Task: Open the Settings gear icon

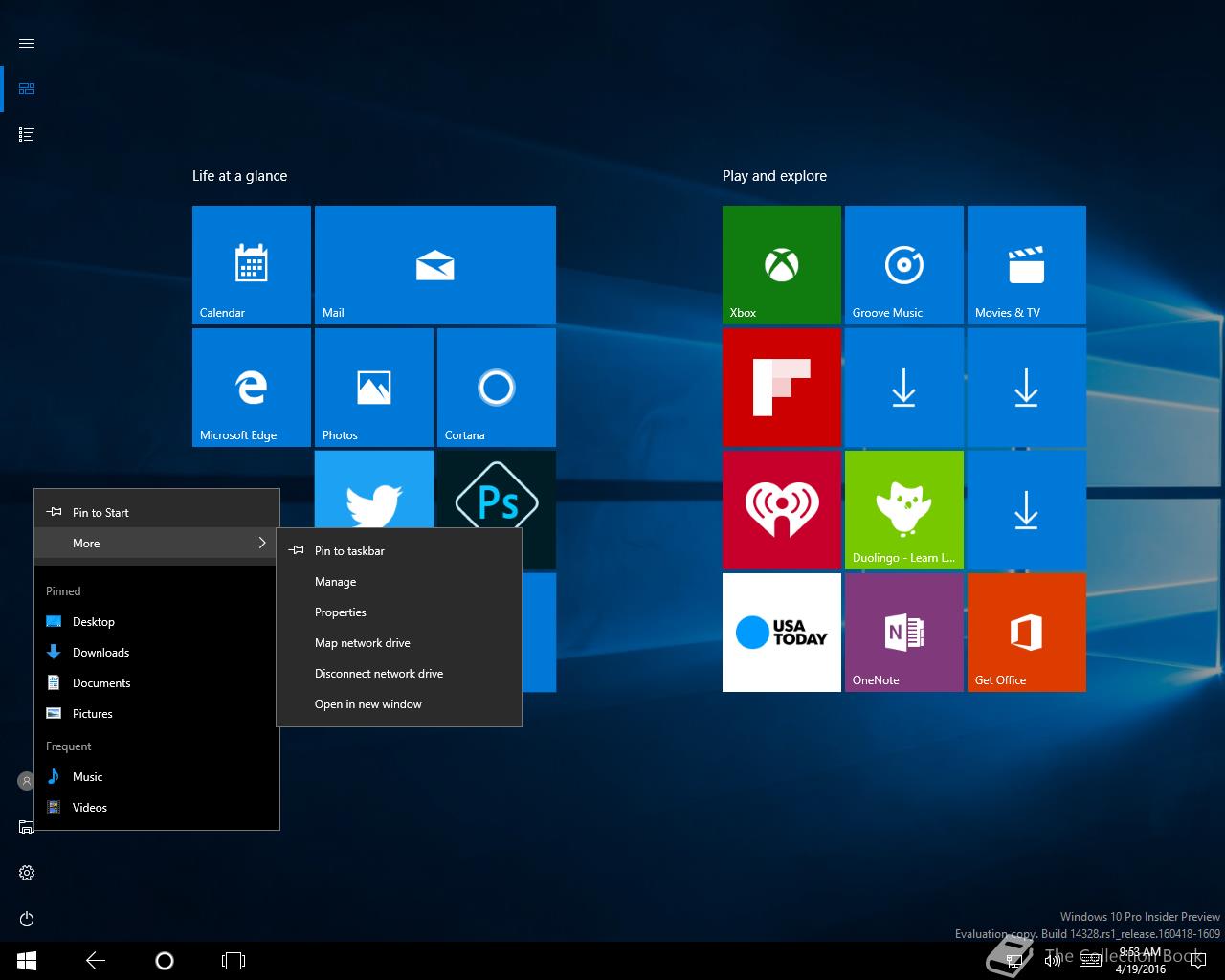Action: click(27, 873)
